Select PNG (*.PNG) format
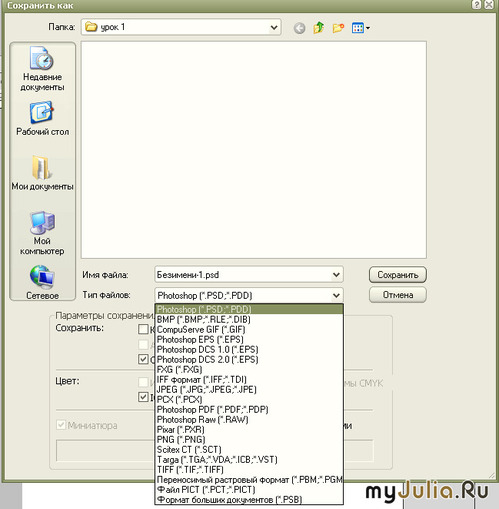This screenshot has width=499, height=509. [x=249, y=439]
